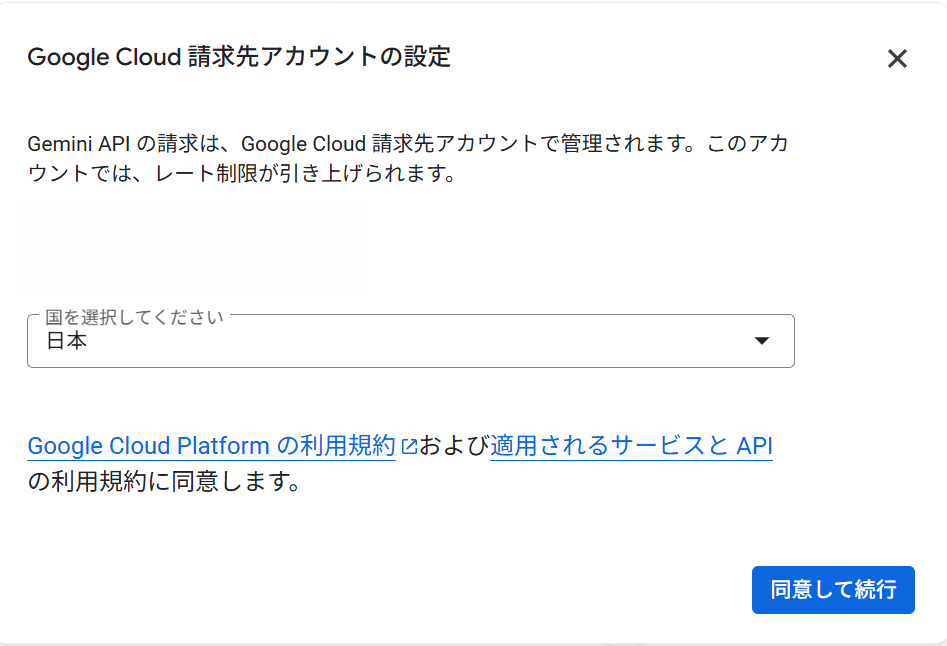Select the 日本 value in country field
The height and width of the screenshot is (646, 947).
[x=67, y=341]
